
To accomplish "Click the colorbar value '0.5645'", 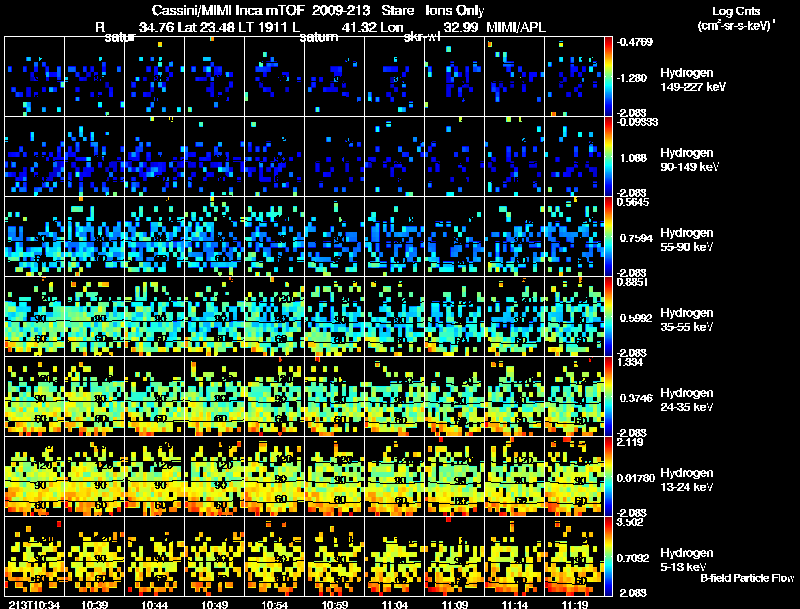I will coord(633,202).
